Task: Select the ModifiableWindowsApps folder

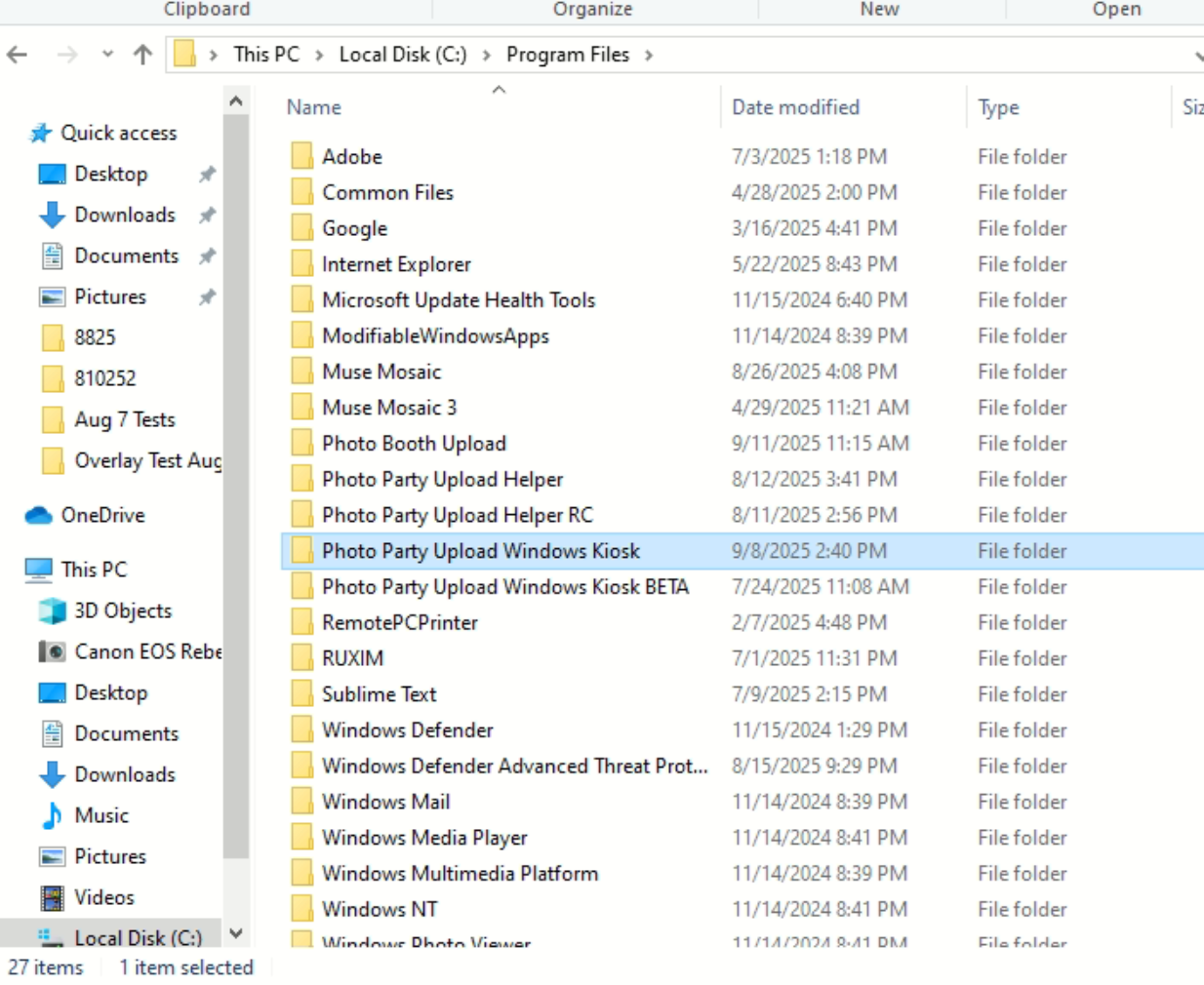Action: [435, 336]
